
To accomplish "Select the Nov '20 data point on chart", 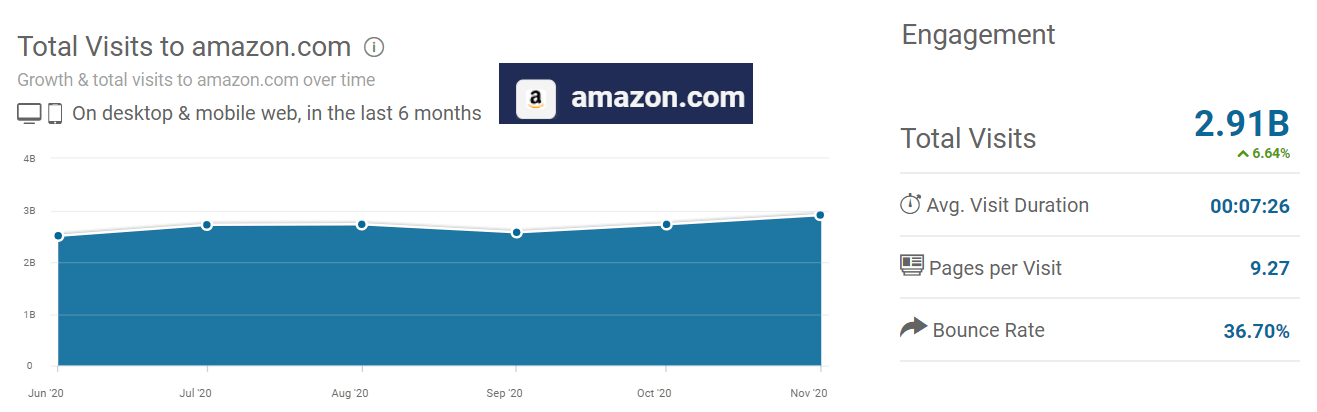I will pos(820,215).
